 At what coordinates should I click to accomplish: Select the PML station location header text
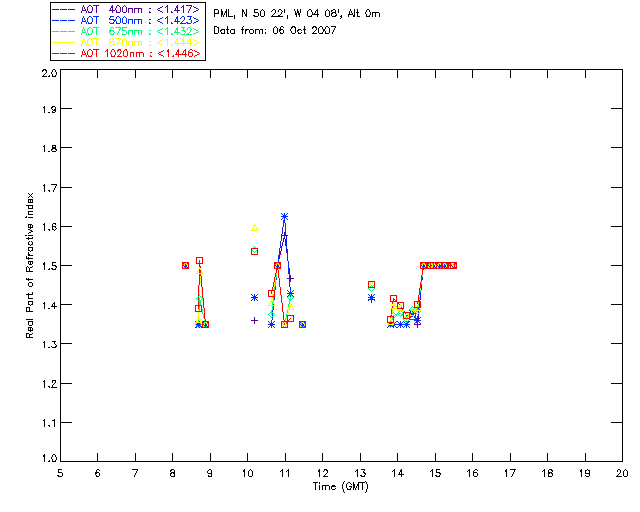tap(297, 13)
